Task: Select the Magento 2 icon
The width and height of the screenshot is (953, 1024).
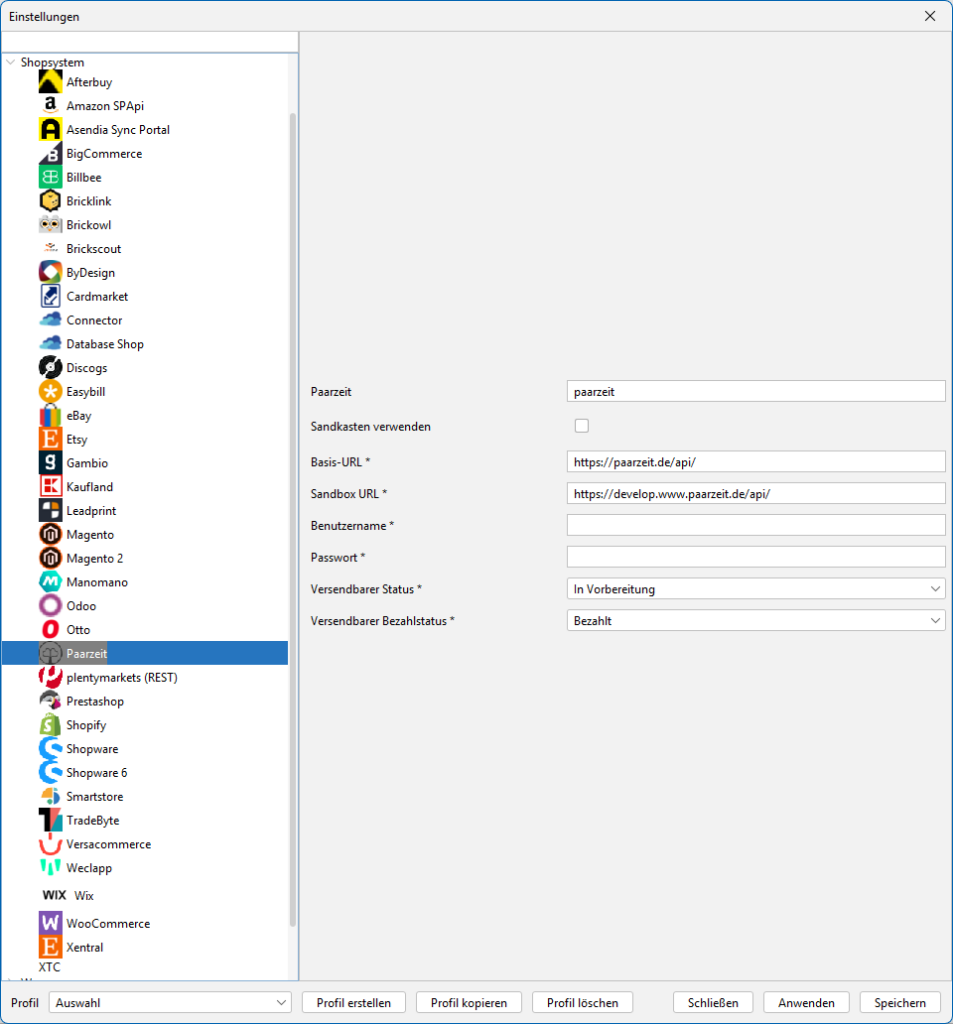Action: 50,558
